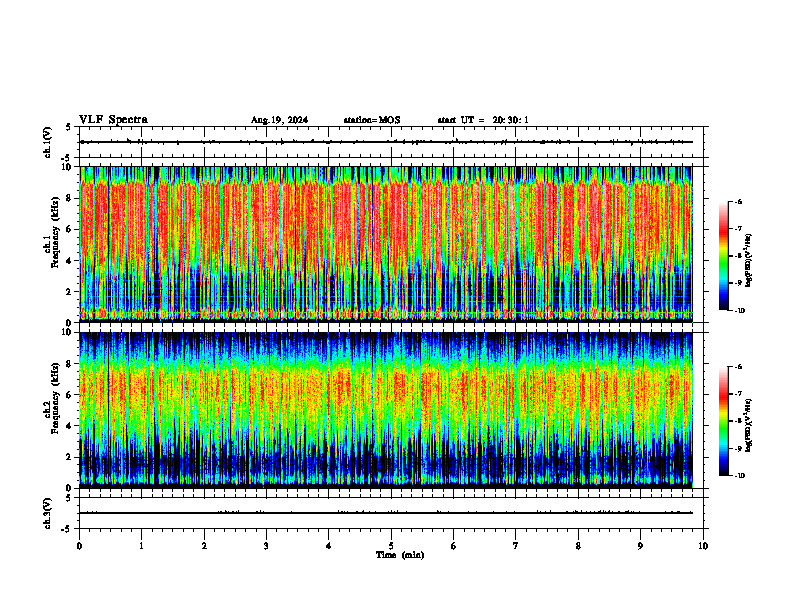This screenshot has width=792, height=612.
Task: Click the '-10' label on ch.2 color bar
Action: (740, 476)
